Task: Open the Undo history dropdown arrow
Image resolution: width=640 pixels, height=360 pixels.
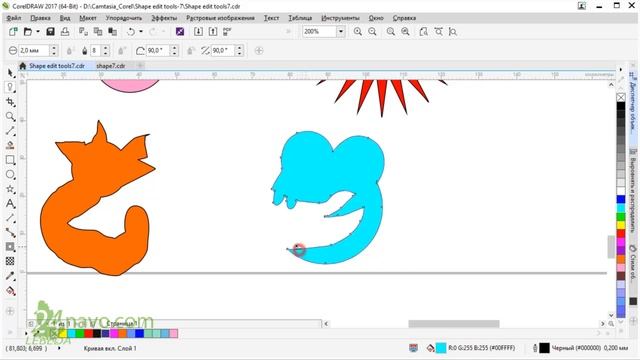Action: 141,31
